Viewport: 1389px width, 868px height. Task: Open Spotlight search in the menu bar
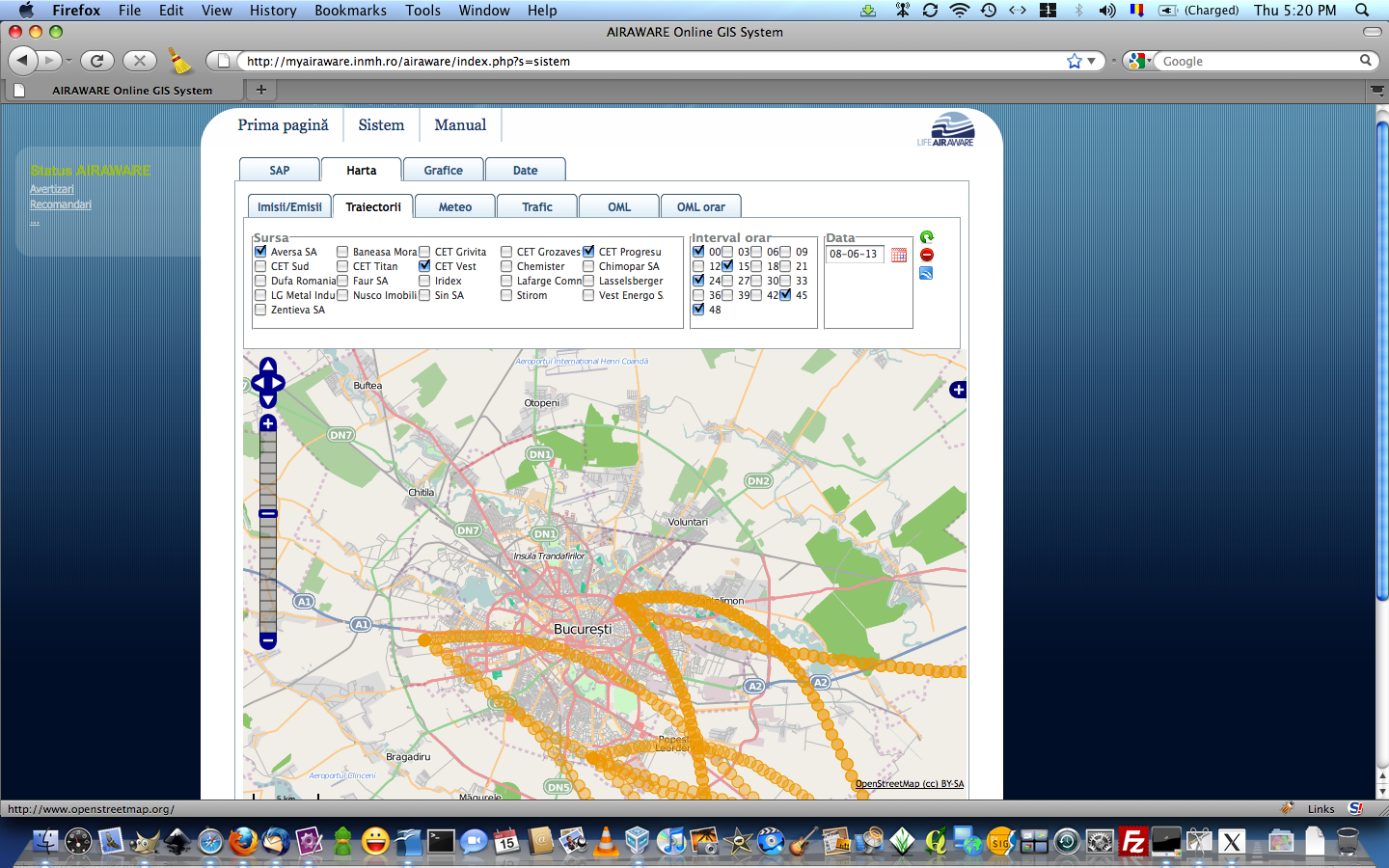pos(1362,10)
